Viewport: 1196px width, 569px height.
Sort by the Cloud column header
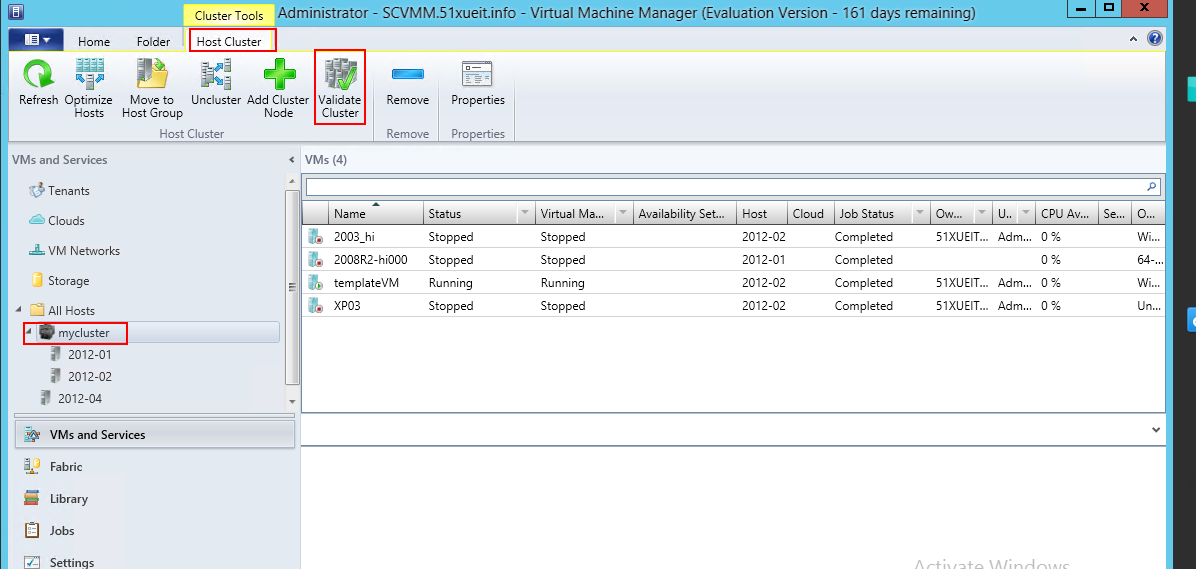810,214
